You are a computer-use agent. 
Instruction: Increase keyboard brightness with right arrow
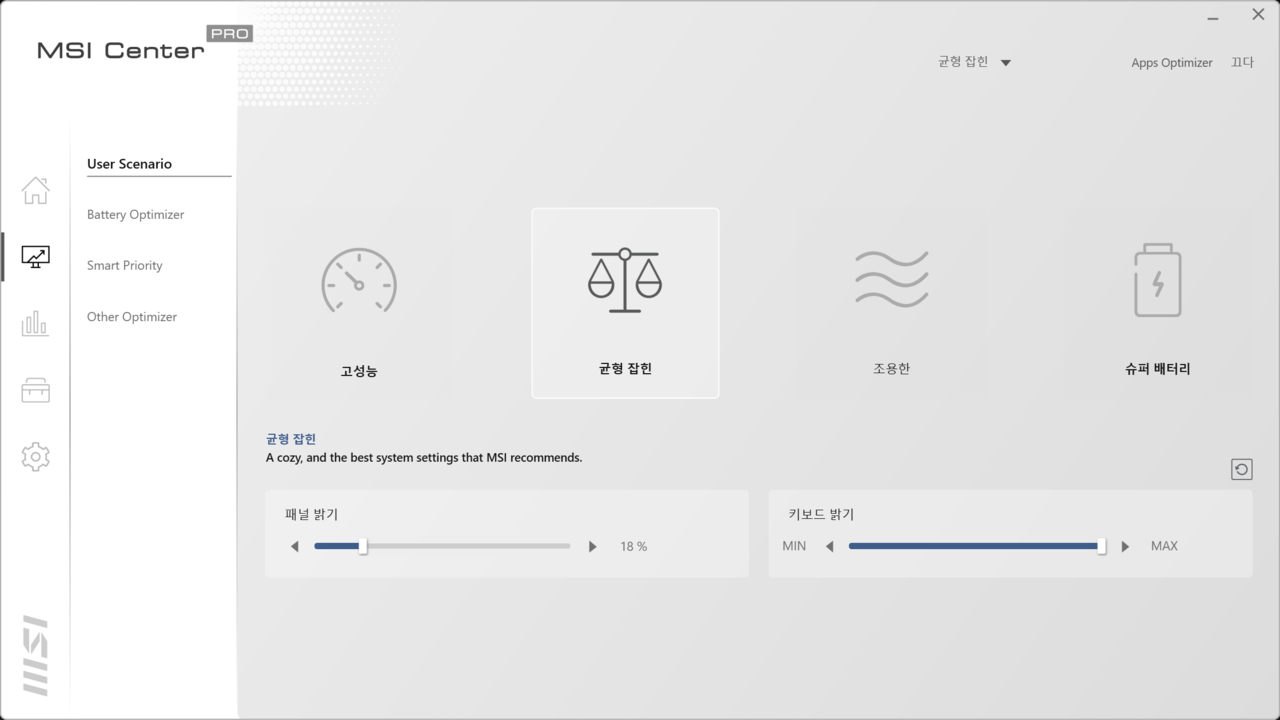pyautogui.click(x=1126, y=547)
